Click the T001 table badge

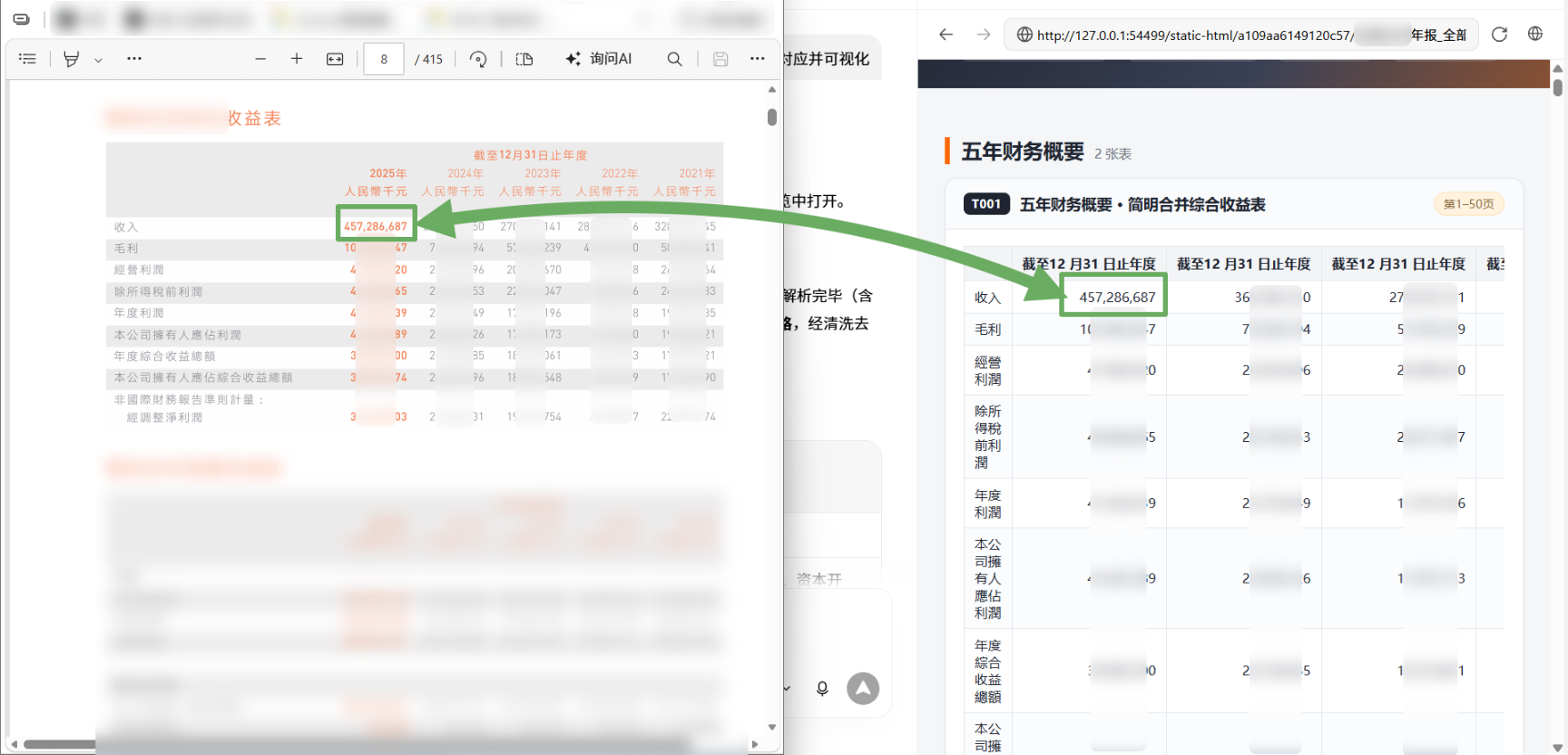pos(986,204)
